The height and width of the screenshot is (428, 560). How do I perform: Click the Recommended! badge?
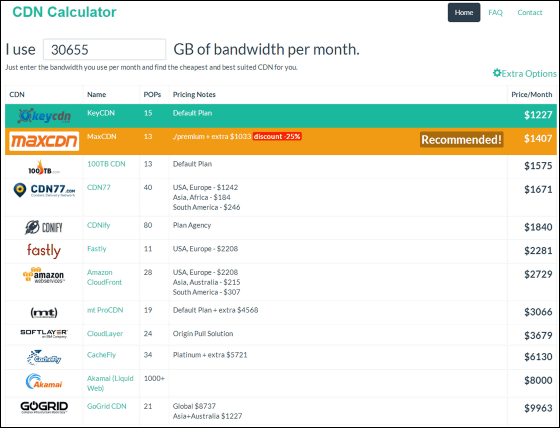click(461, 139)
